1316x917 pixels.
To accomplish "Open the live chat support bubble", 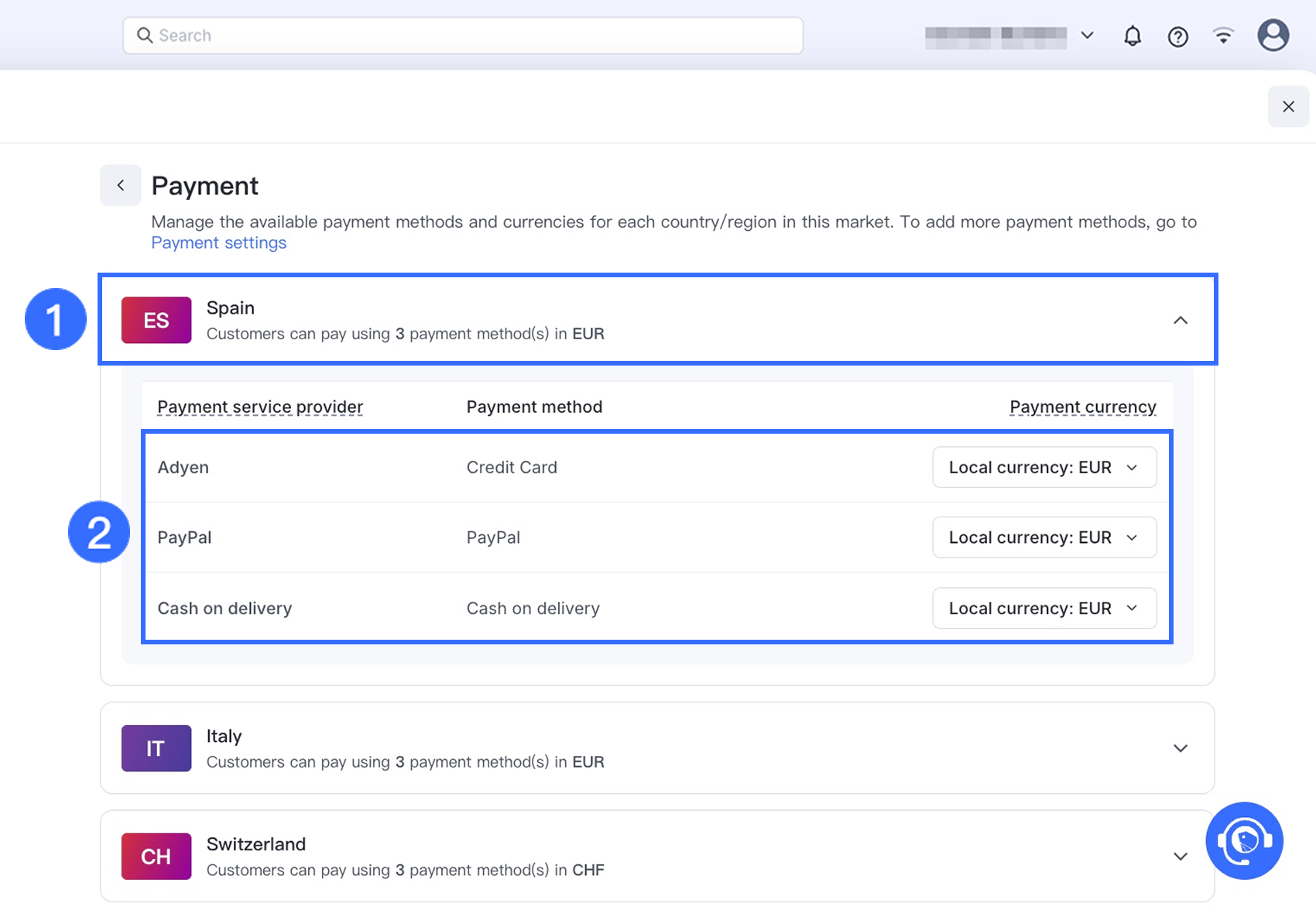I will (x=1244, y=840).
